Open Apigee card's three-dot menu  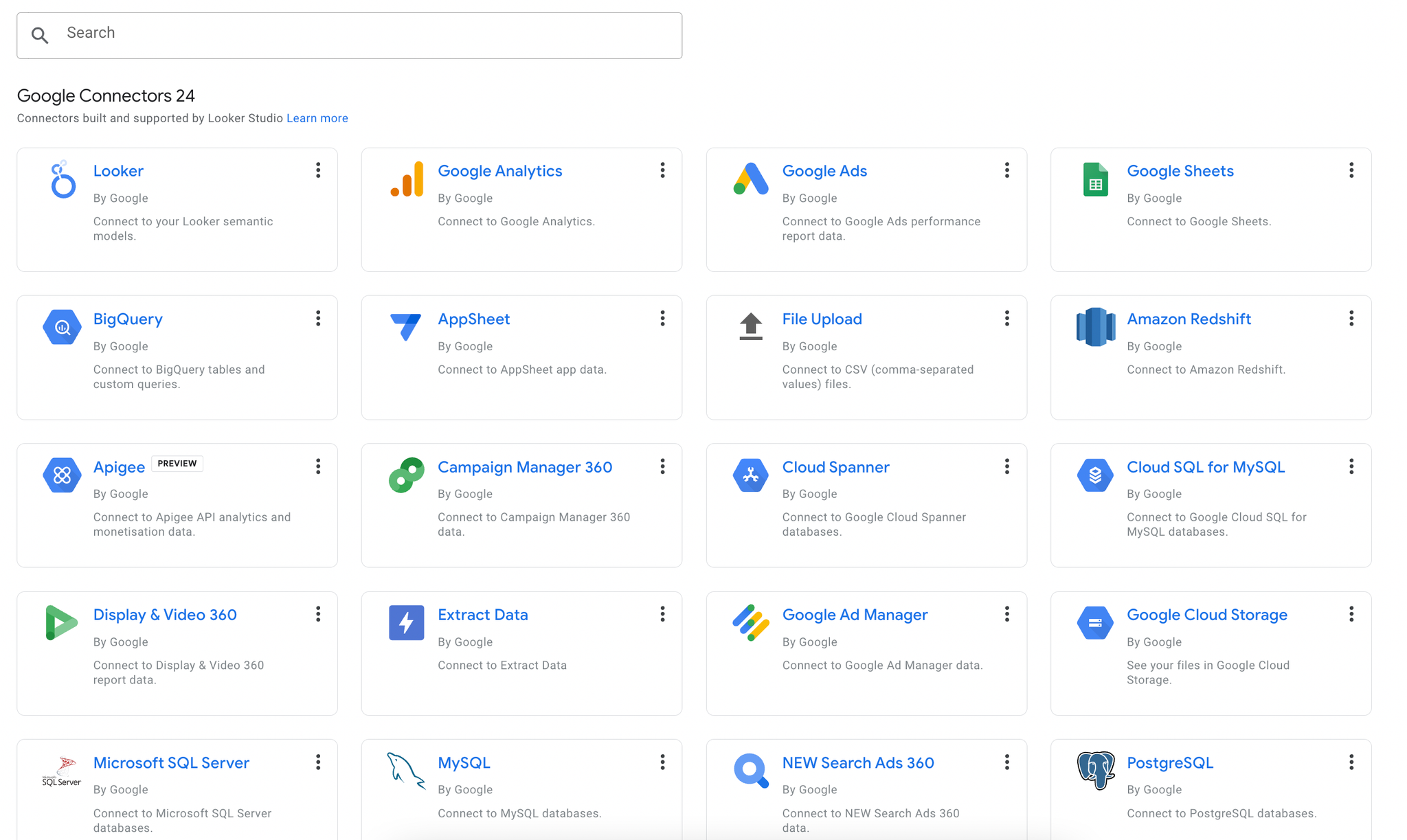318,466
